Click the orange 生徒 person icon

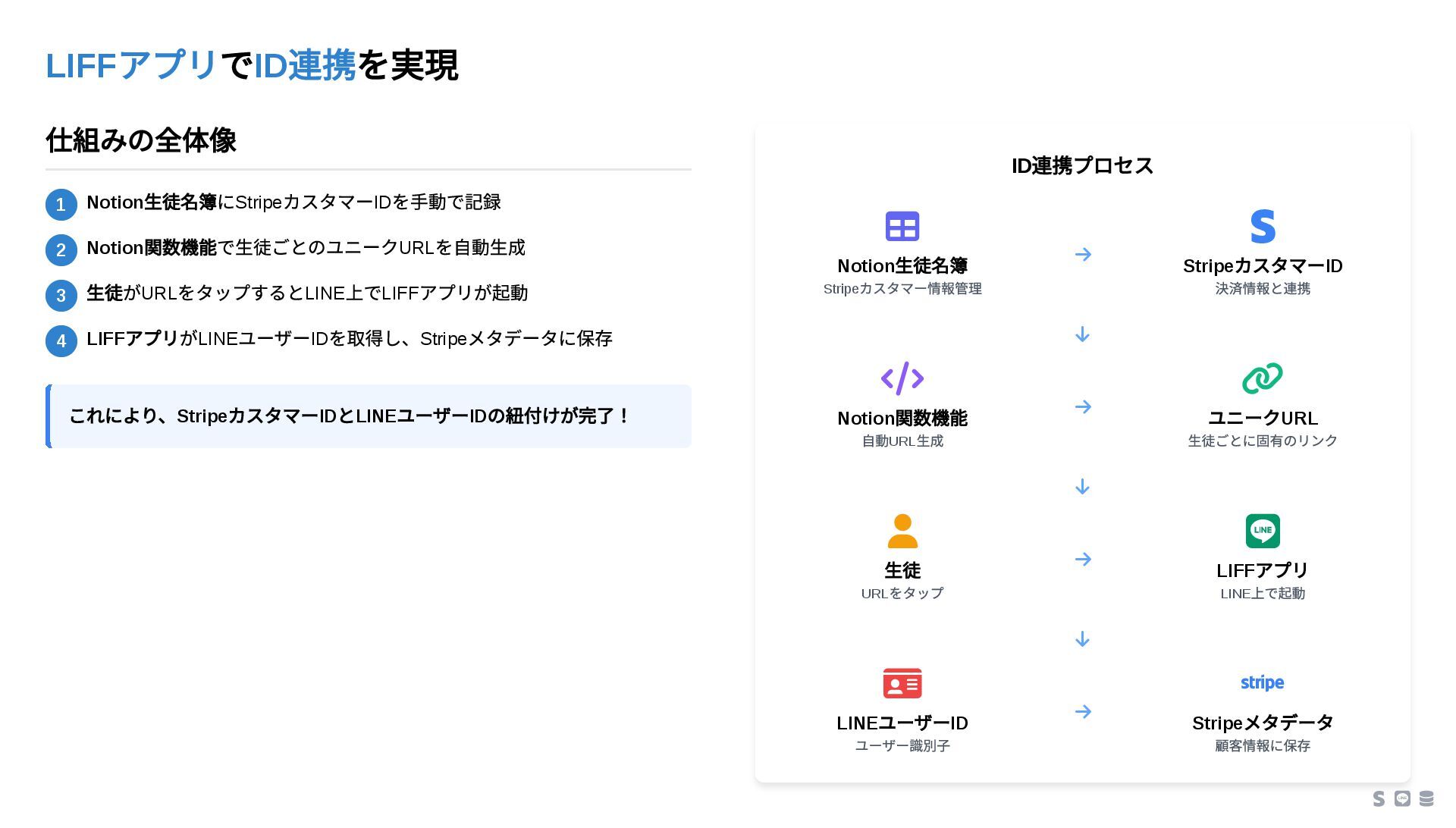pos(902,531)
